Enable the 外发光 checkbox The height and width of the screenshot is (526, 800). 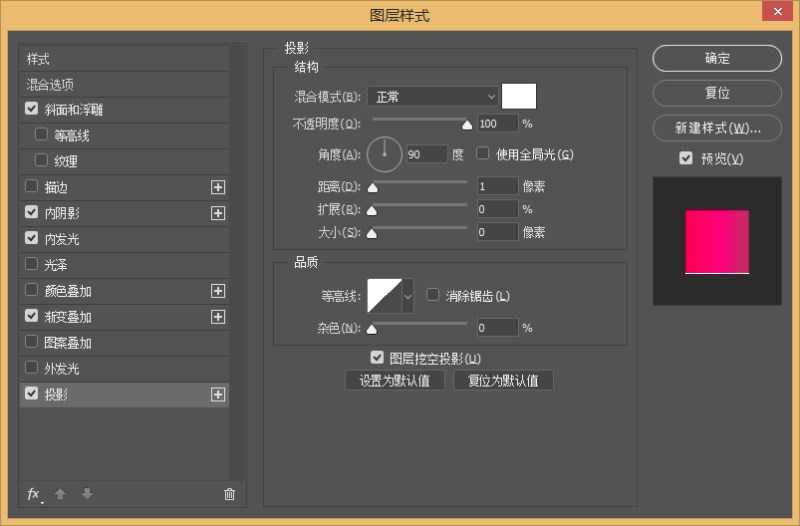[x=31, y=367]
